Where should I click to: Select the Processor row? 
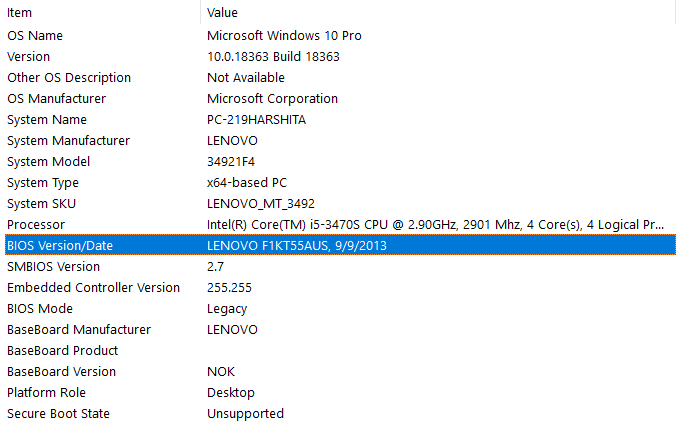click(36, 224)
